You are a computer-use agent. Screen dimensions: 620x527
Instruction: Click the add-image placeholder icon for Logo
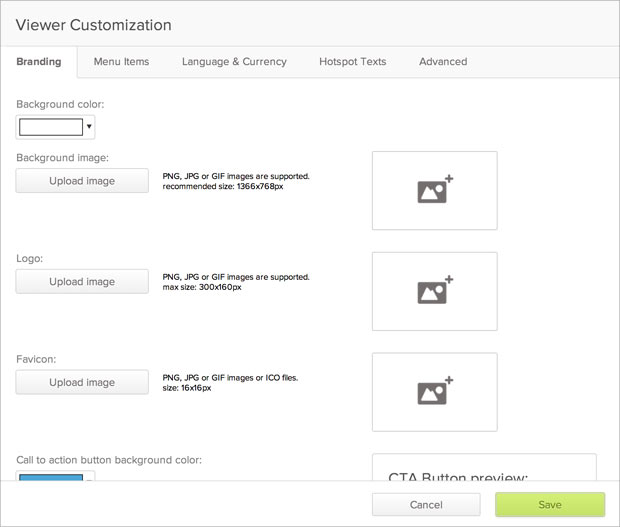[x=435, y=291]
